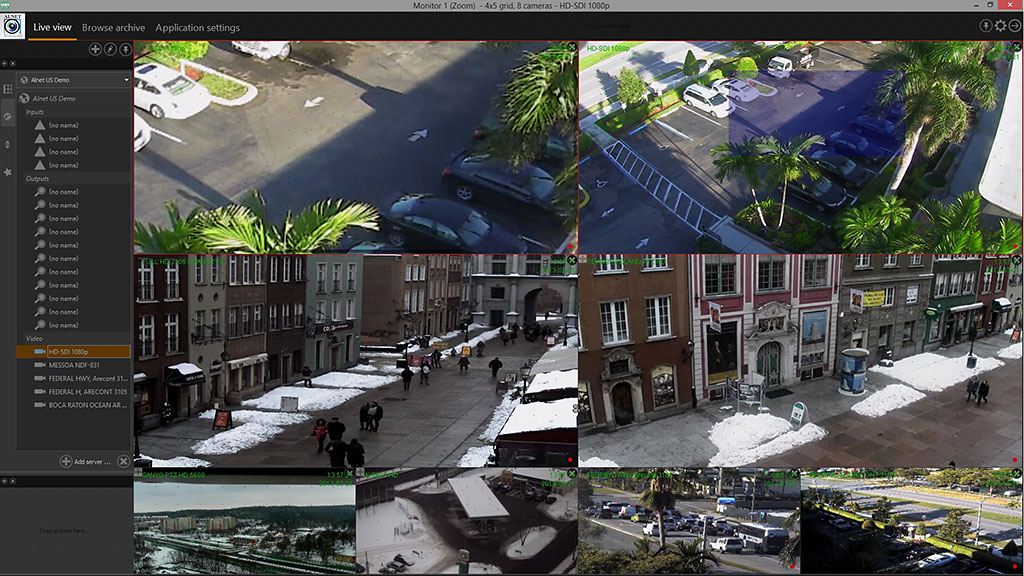
Task: Select the BOCA RATON OCEAN AR... camera
Action: 88,405
